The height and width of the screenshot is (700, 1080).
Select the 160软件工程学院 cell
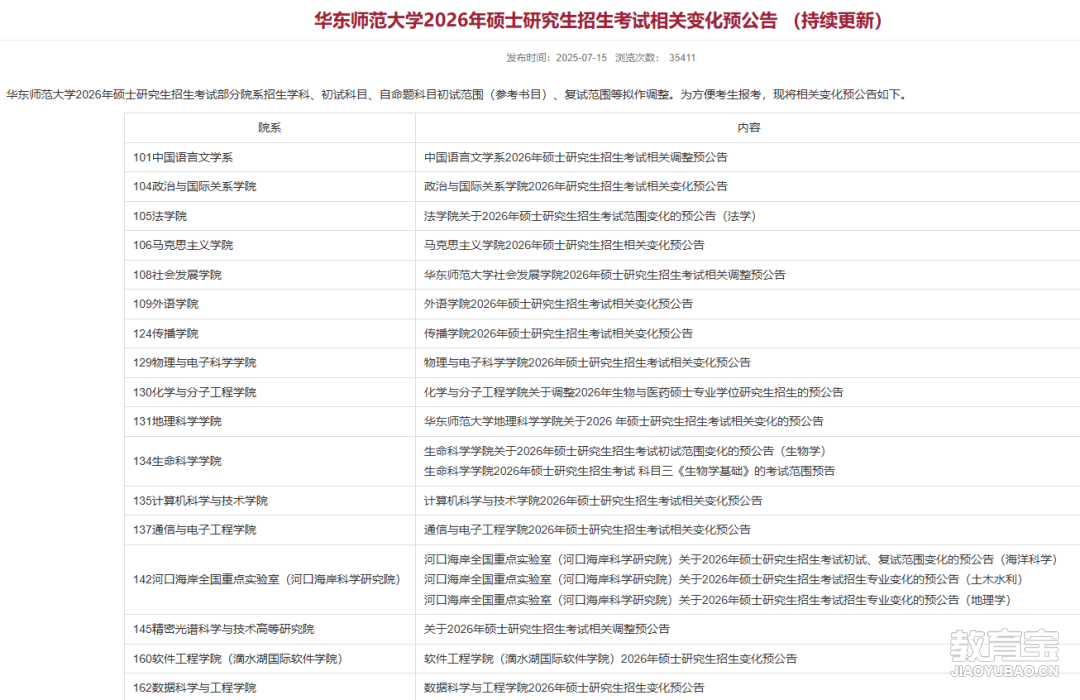269,658
